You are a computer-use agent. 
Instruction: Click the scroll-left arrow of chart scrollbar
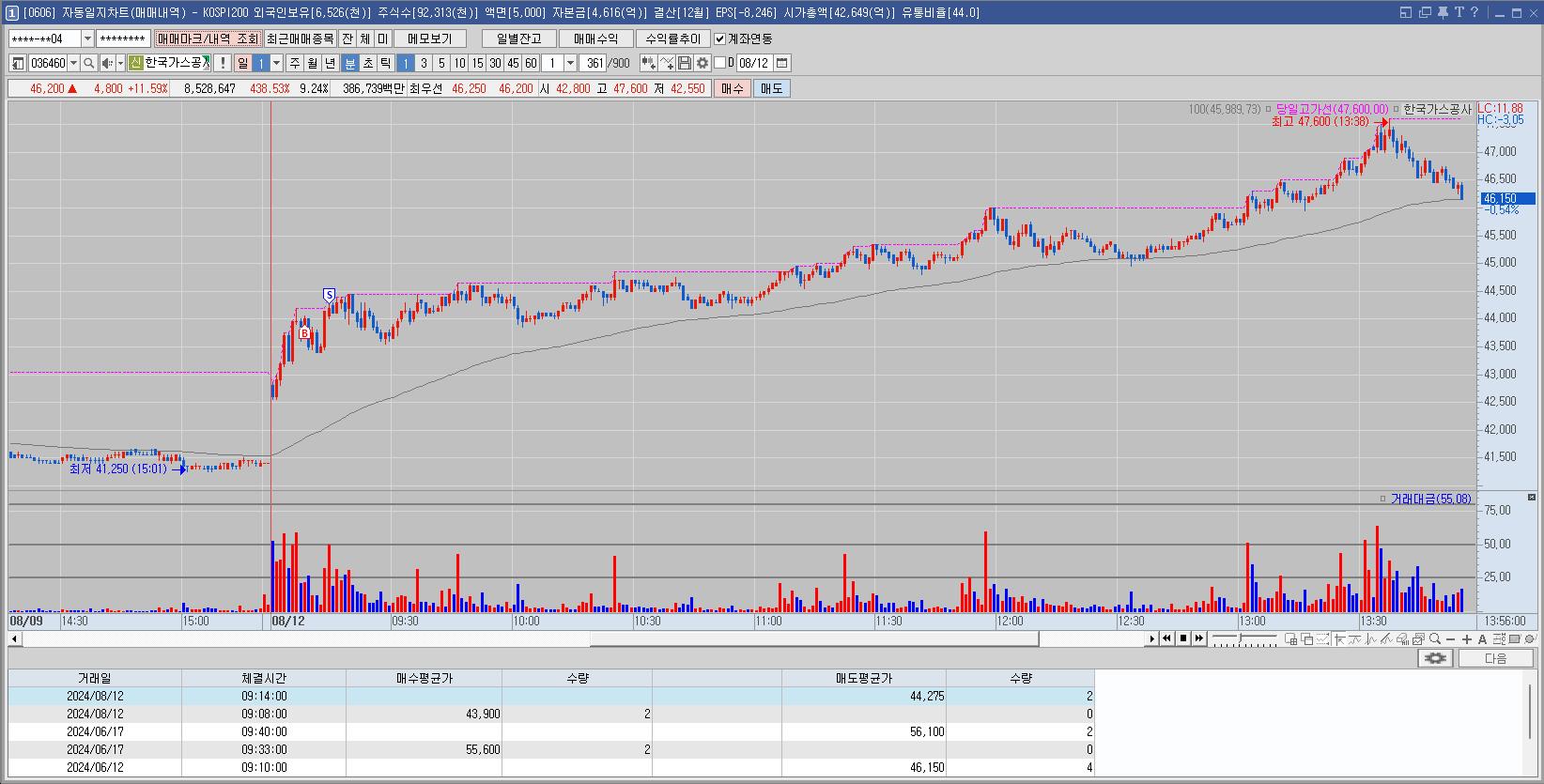pyautogui.click(x=14, y=638)
